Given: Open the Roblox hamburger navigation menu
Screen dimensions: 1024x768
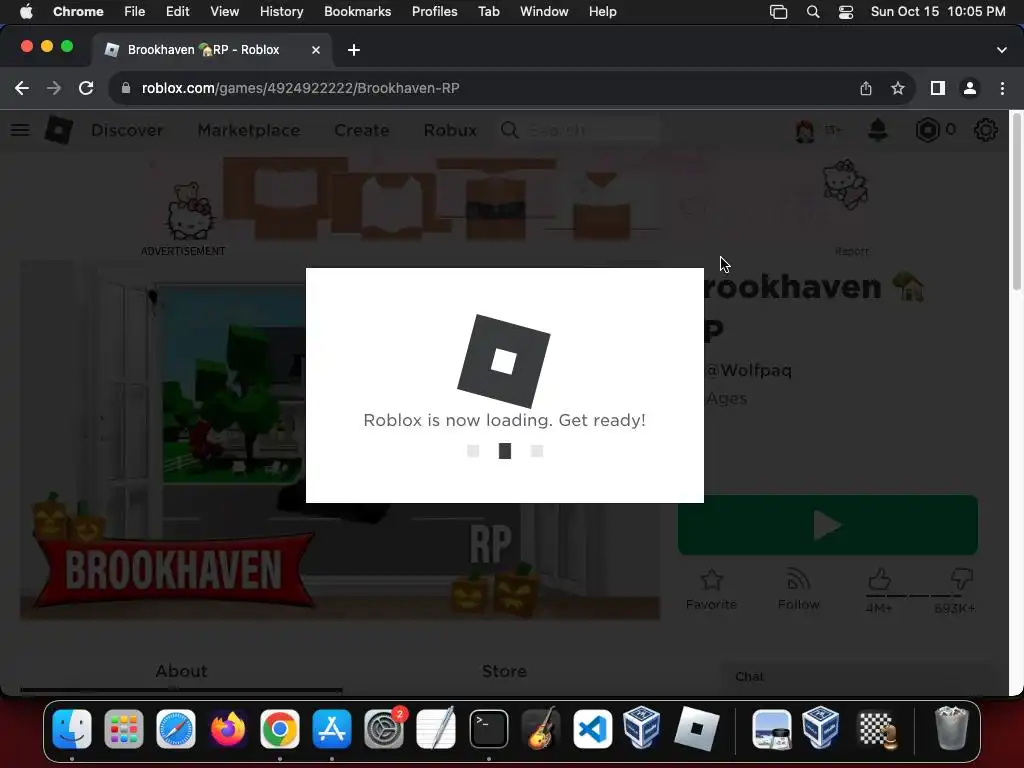Looking at the screenshot, I should (x=20, y=130).
